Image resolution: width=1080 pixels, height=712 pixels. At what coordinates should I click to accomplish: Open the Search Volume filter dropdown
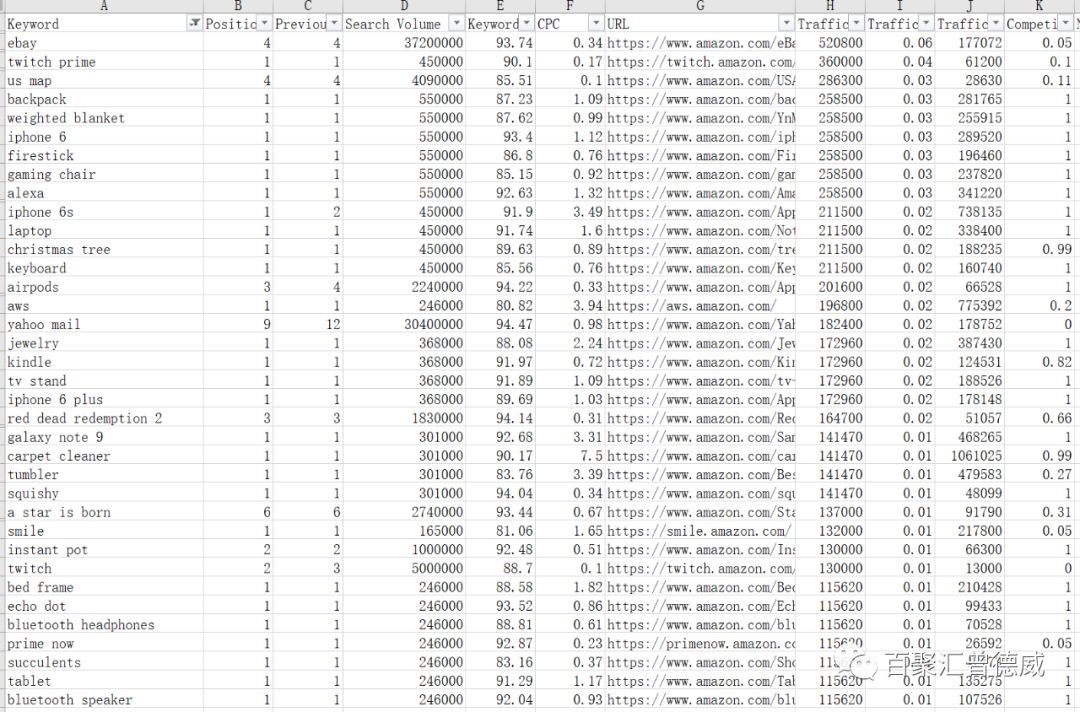(x=457, y=23)
